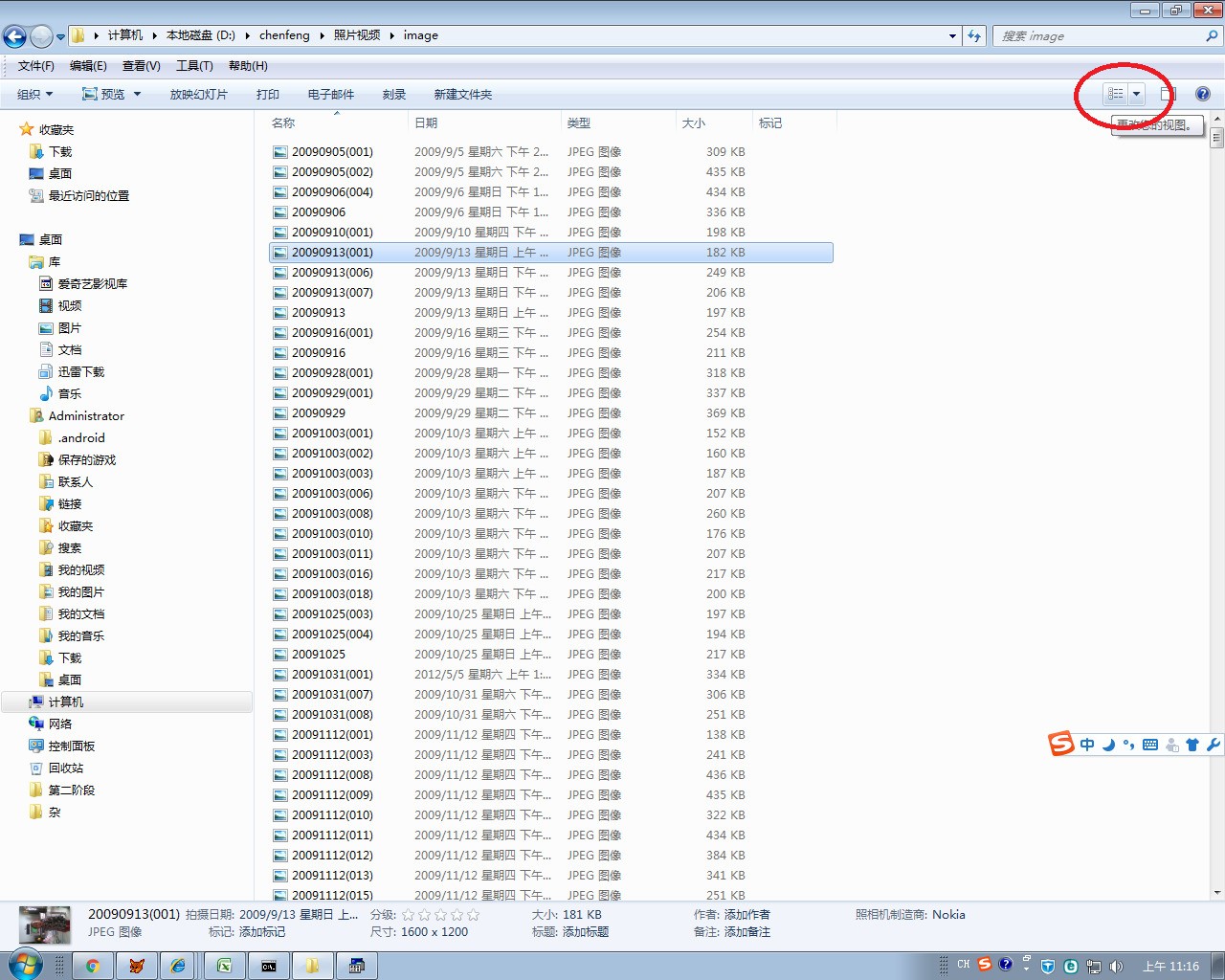The height and width of the screenshot is (980, 1225).
Task: Sort by the 大小 column header
Action: pyautogui.click(x=694, y=123)
